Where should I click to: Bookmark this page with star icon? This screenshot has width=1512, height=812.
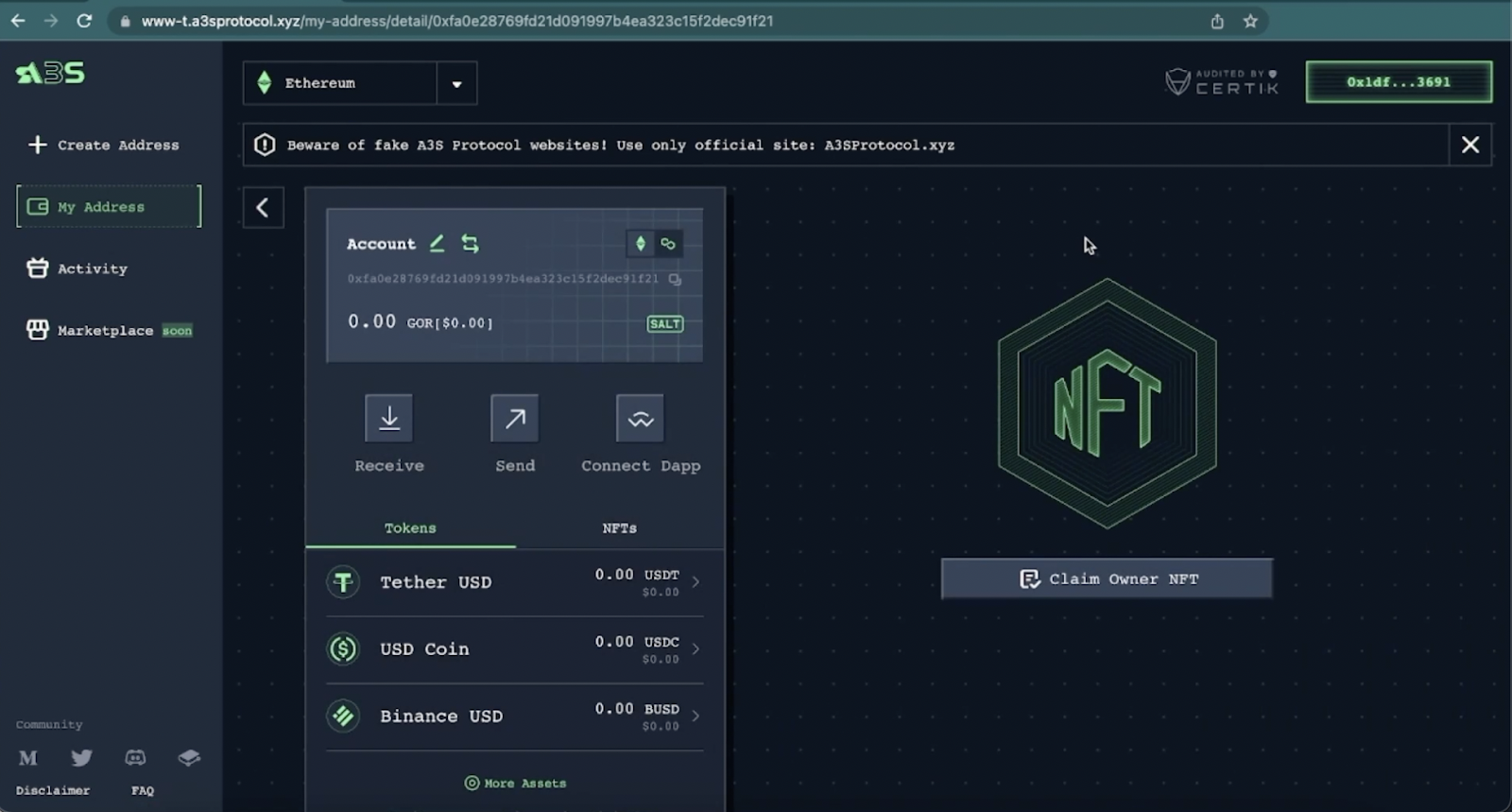pyautogui.click(x=1250, y=21)
